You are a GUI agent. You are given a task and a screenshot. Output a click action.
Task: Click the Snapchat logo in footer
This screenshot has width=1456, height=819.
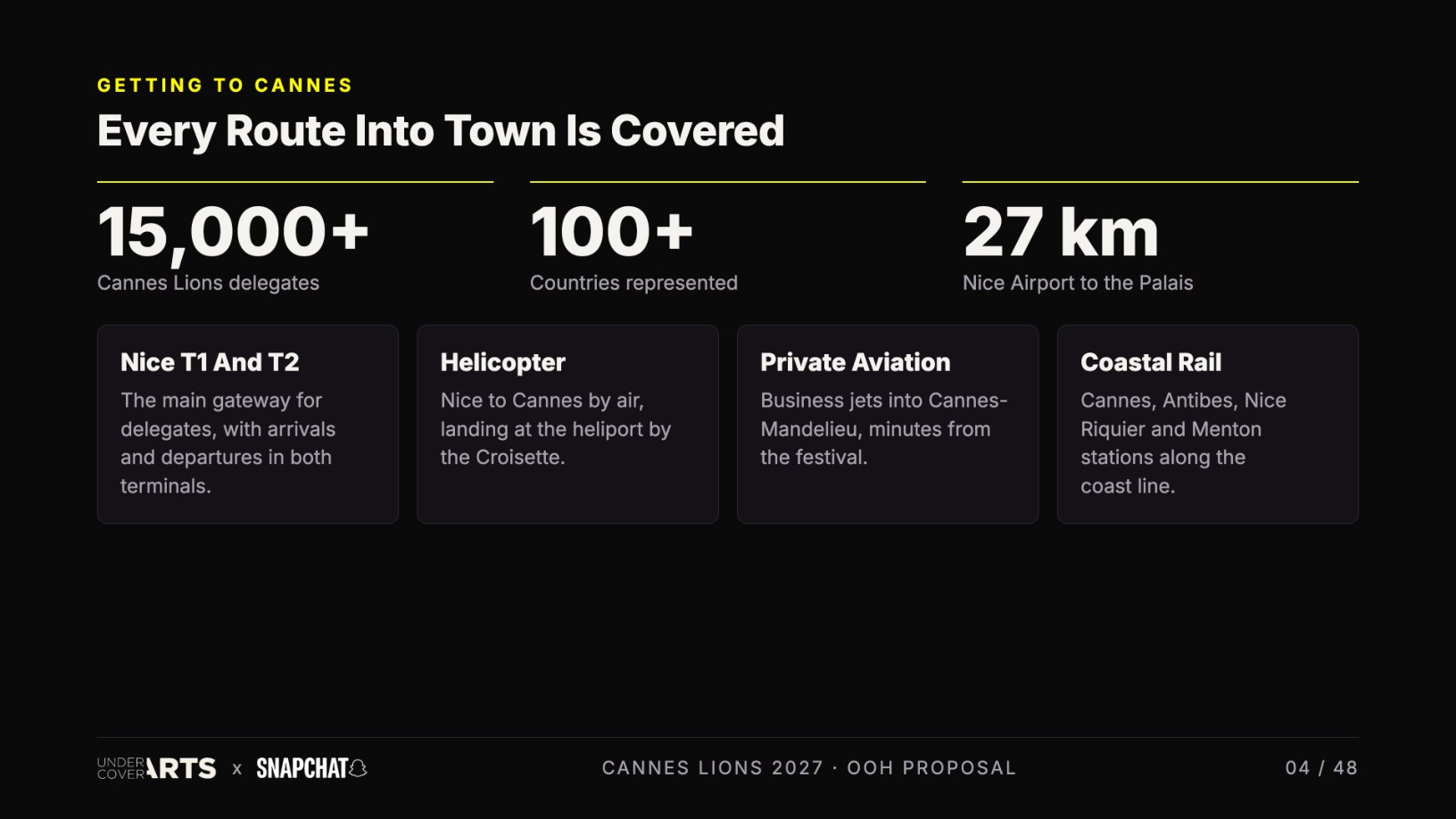pyautogui.click(x=311, y=768)
